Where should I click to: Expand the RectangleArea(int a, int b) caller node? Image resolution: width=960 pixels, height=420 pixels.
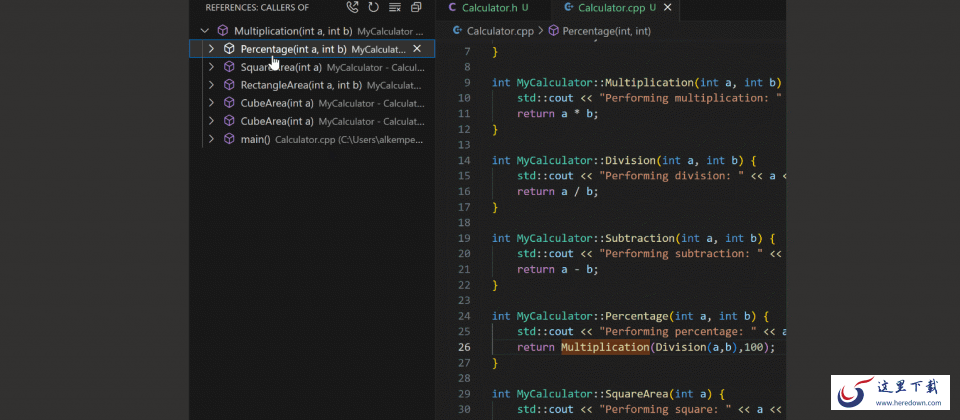tap(211, 84)
